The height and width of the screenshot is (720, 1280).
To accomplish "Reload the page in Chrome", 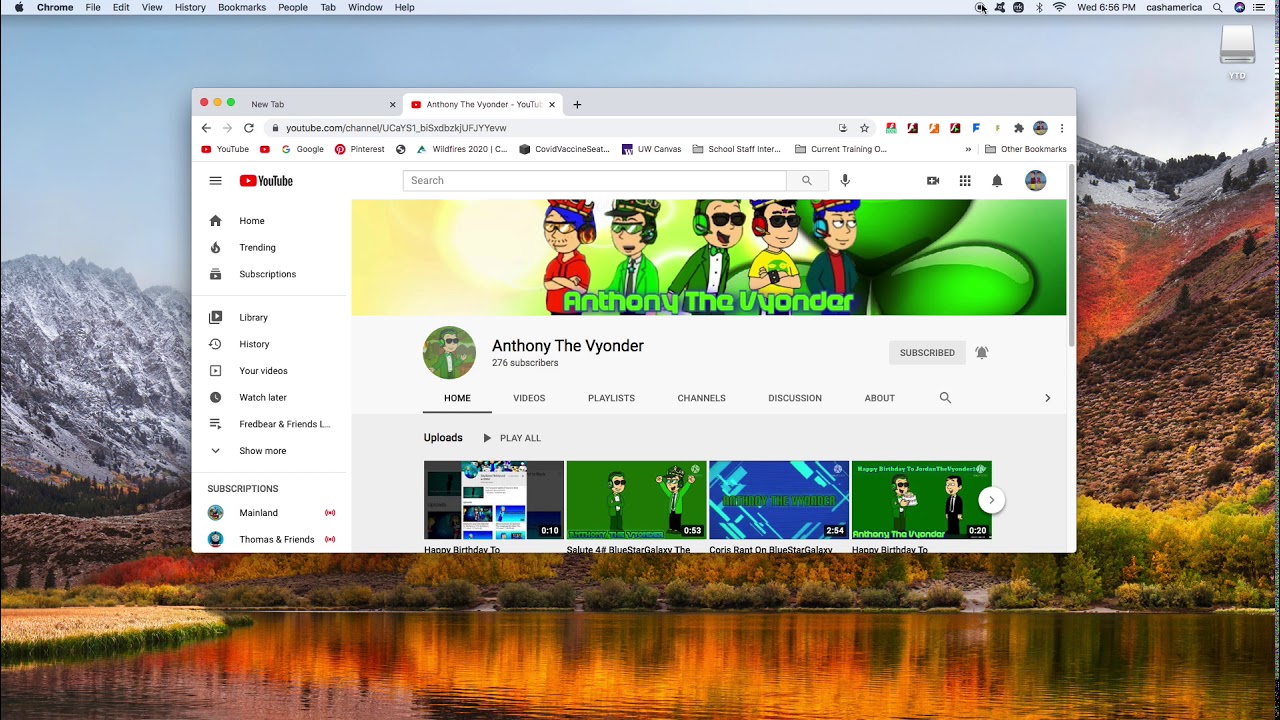I will click(x=249, y=128).
